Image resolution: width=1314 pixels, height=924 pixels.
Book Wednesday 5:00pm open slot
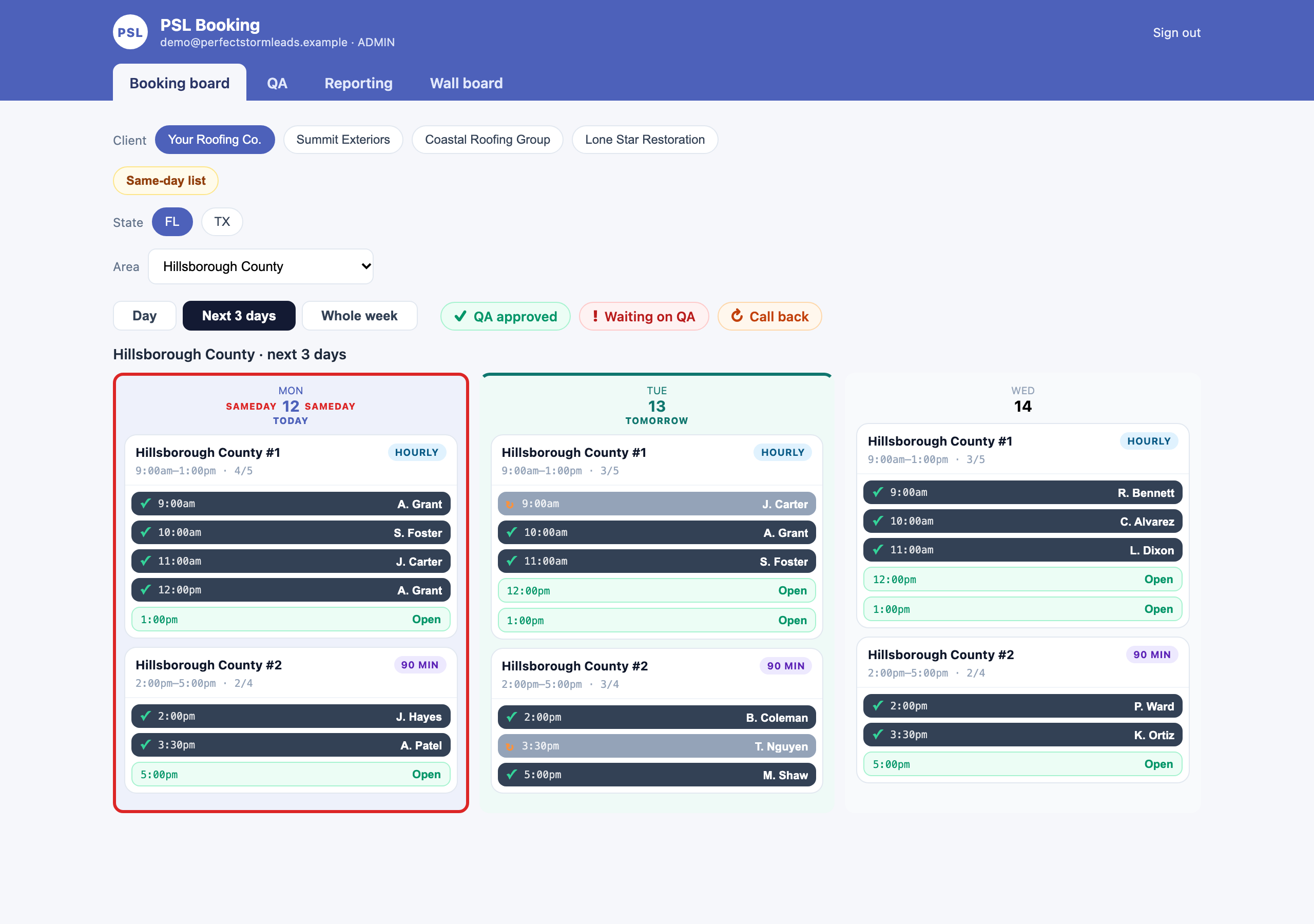(1022, 764)
